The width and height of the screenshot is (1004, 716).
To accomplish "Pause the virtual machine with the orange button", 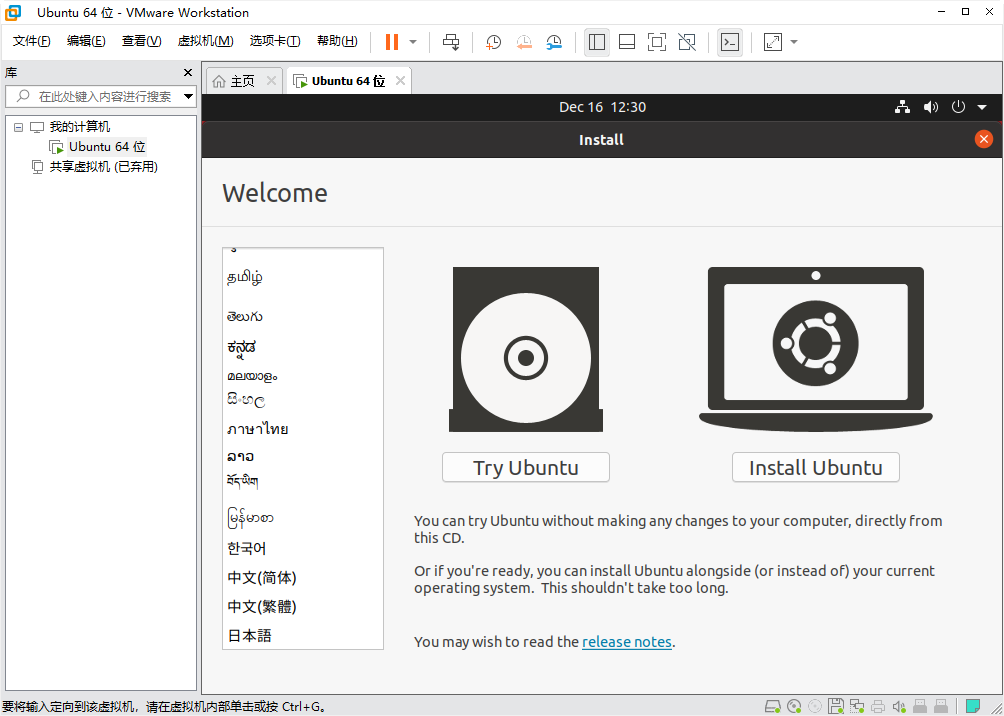I will 392,42.
